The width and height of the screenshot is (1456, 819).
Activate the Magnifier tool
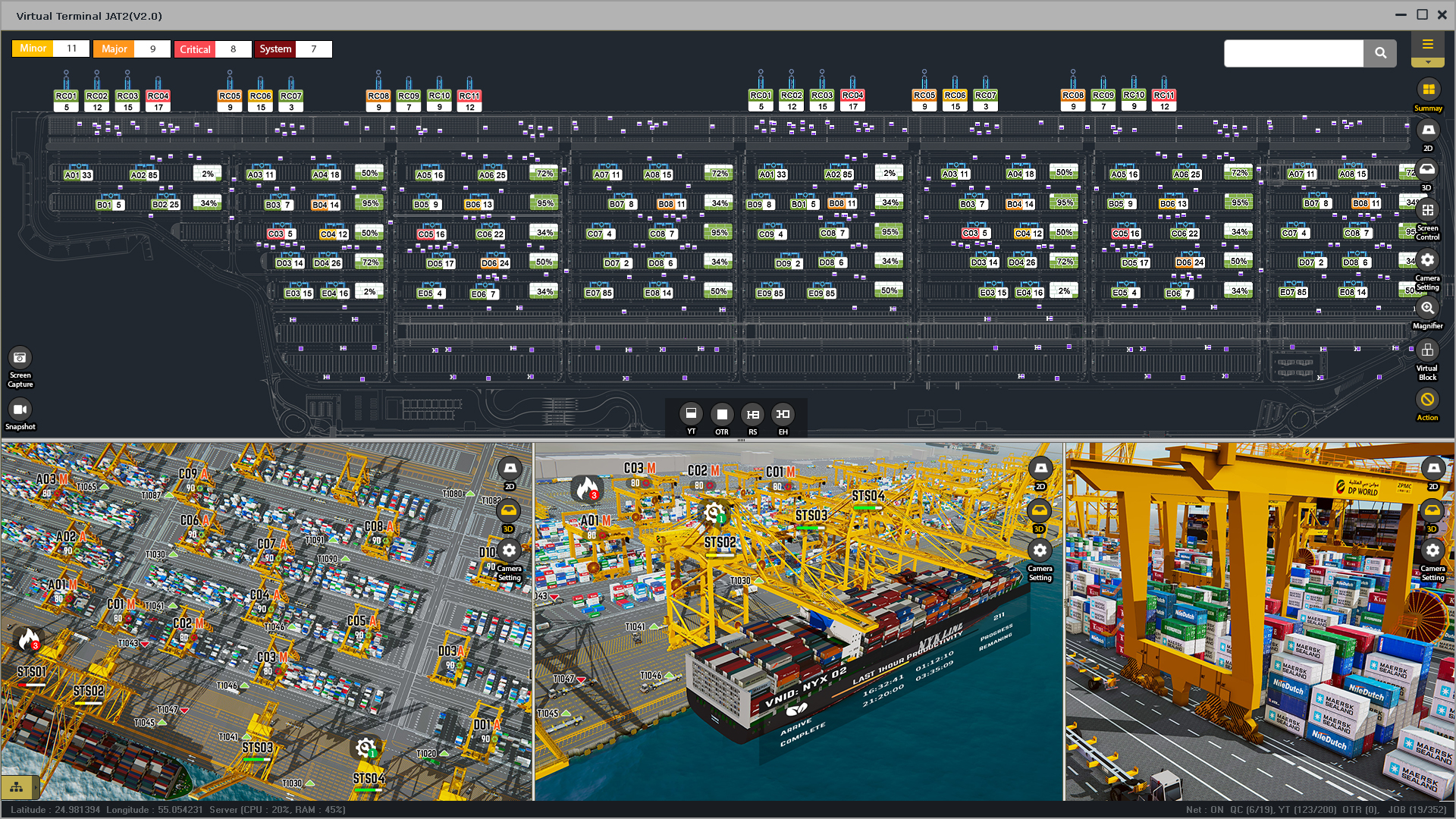pyautogui.click(x=1427, y=308)
